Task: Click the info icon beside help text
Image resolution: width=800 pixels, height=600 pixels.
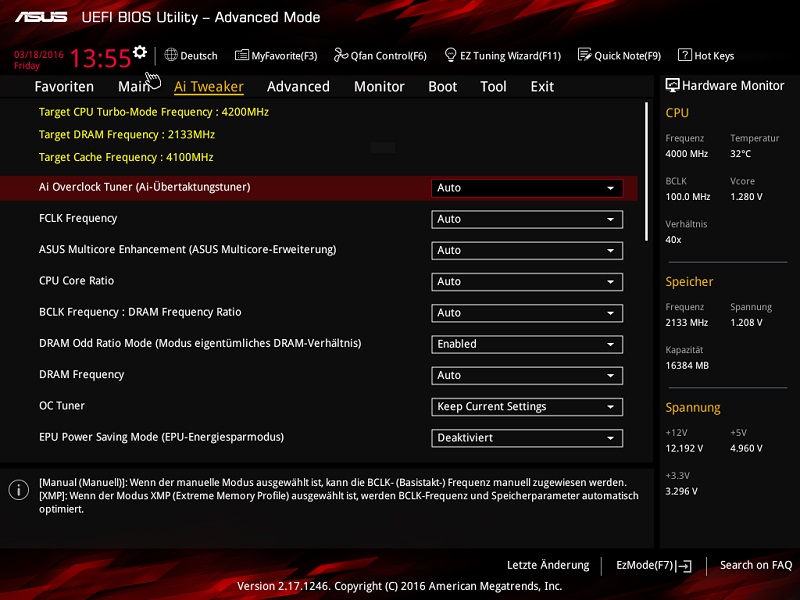Action: [19, 490]
